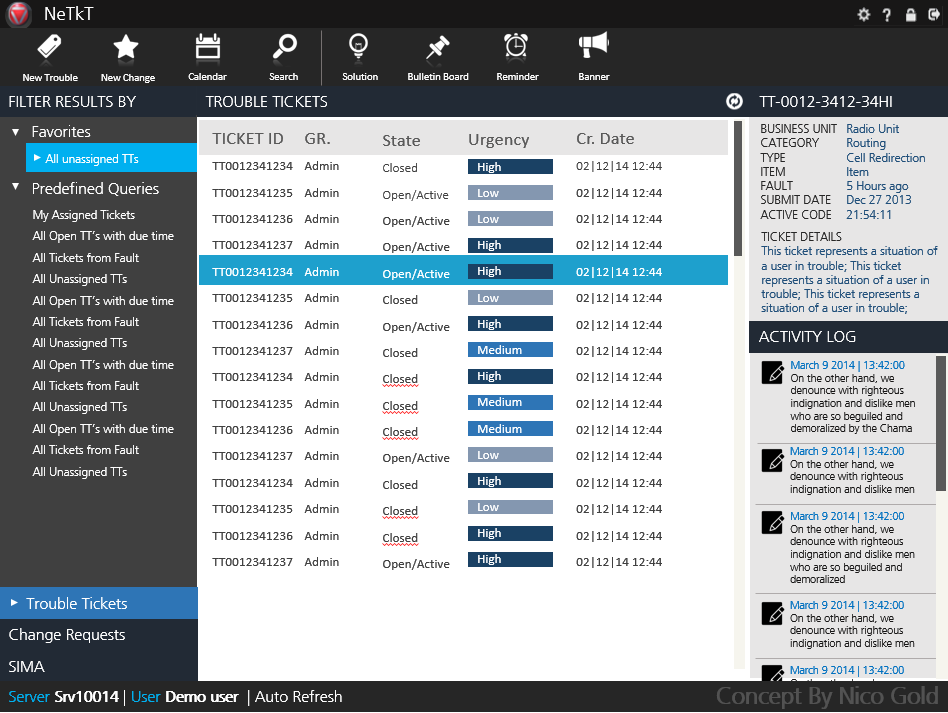Click the NeTkT red shield logo

click(19, 15)
